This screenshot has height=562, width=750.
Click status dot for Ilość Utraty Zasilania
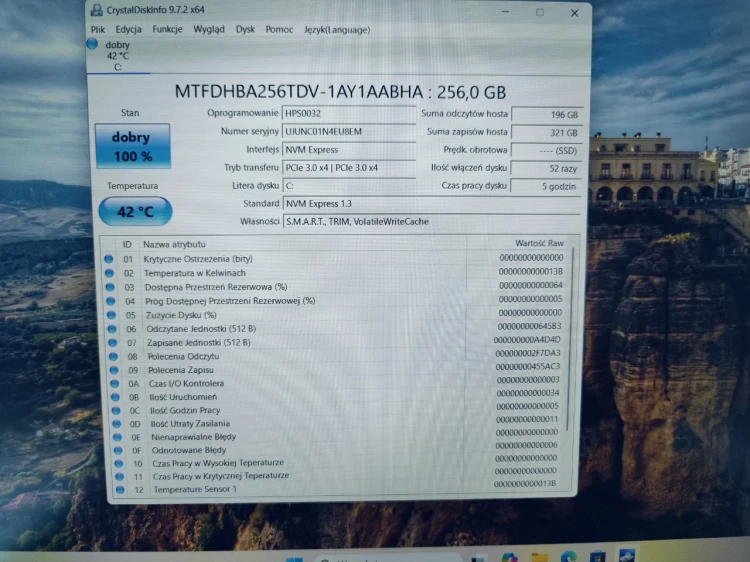[117, 424]
